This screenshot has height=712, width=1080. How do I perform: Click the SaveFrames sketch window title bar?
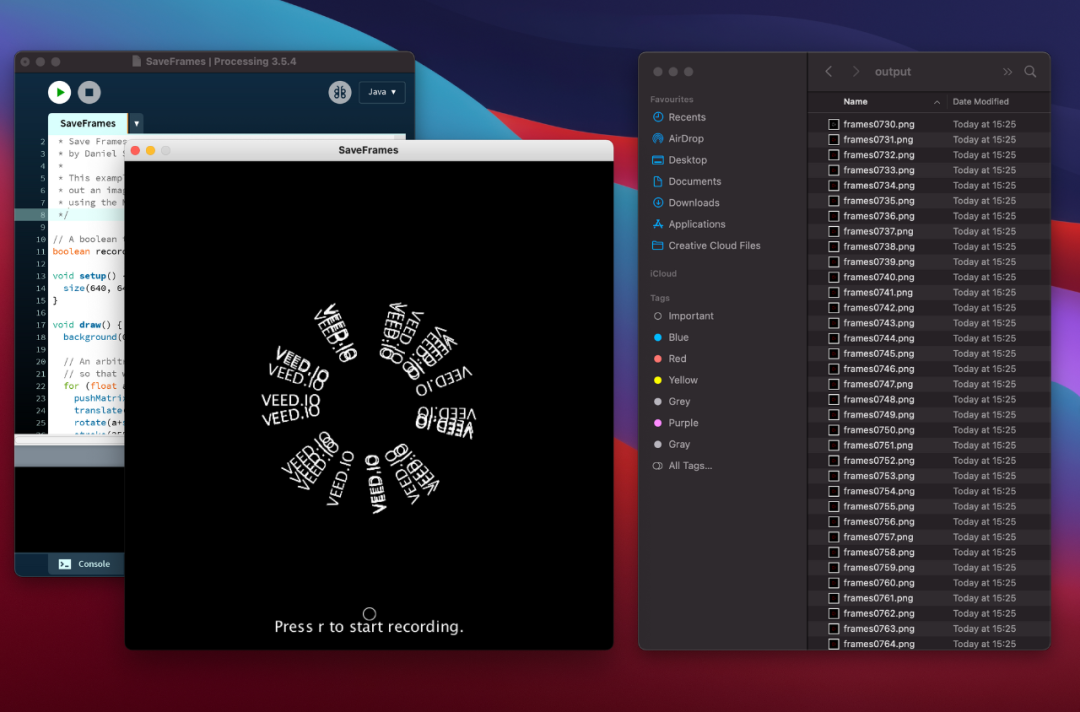tap(368, 150)
